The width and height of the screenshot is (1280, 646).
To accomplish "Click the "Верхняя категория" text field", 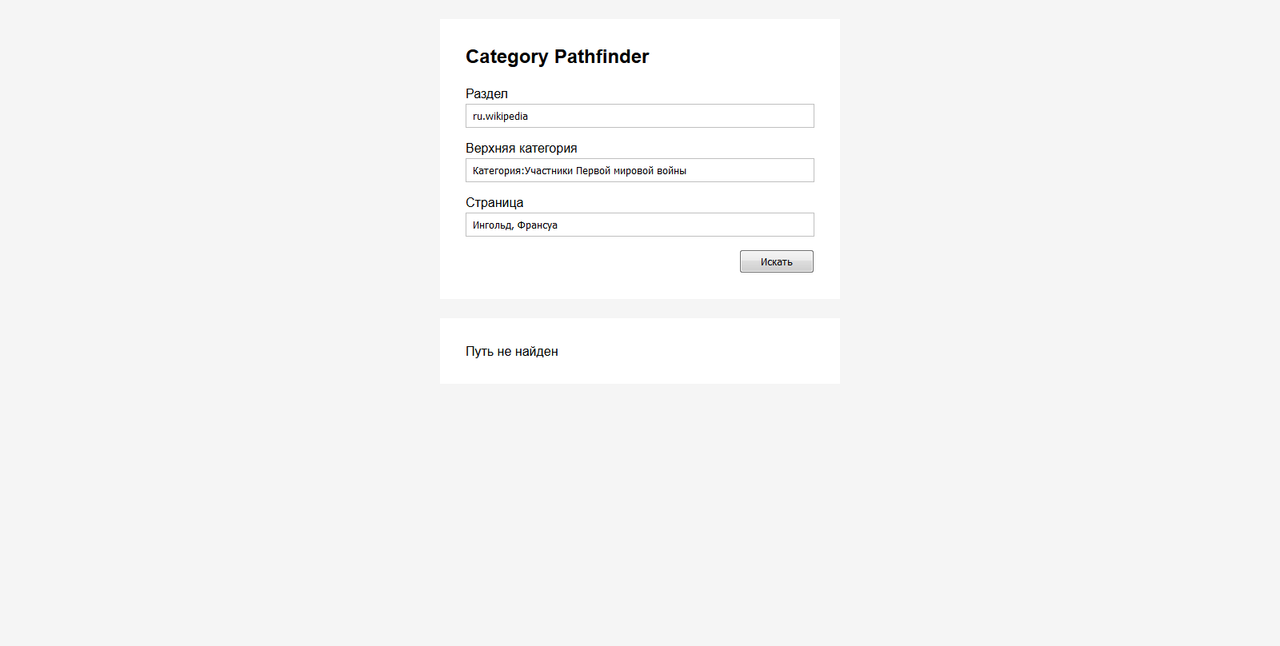I will [640, 171].
